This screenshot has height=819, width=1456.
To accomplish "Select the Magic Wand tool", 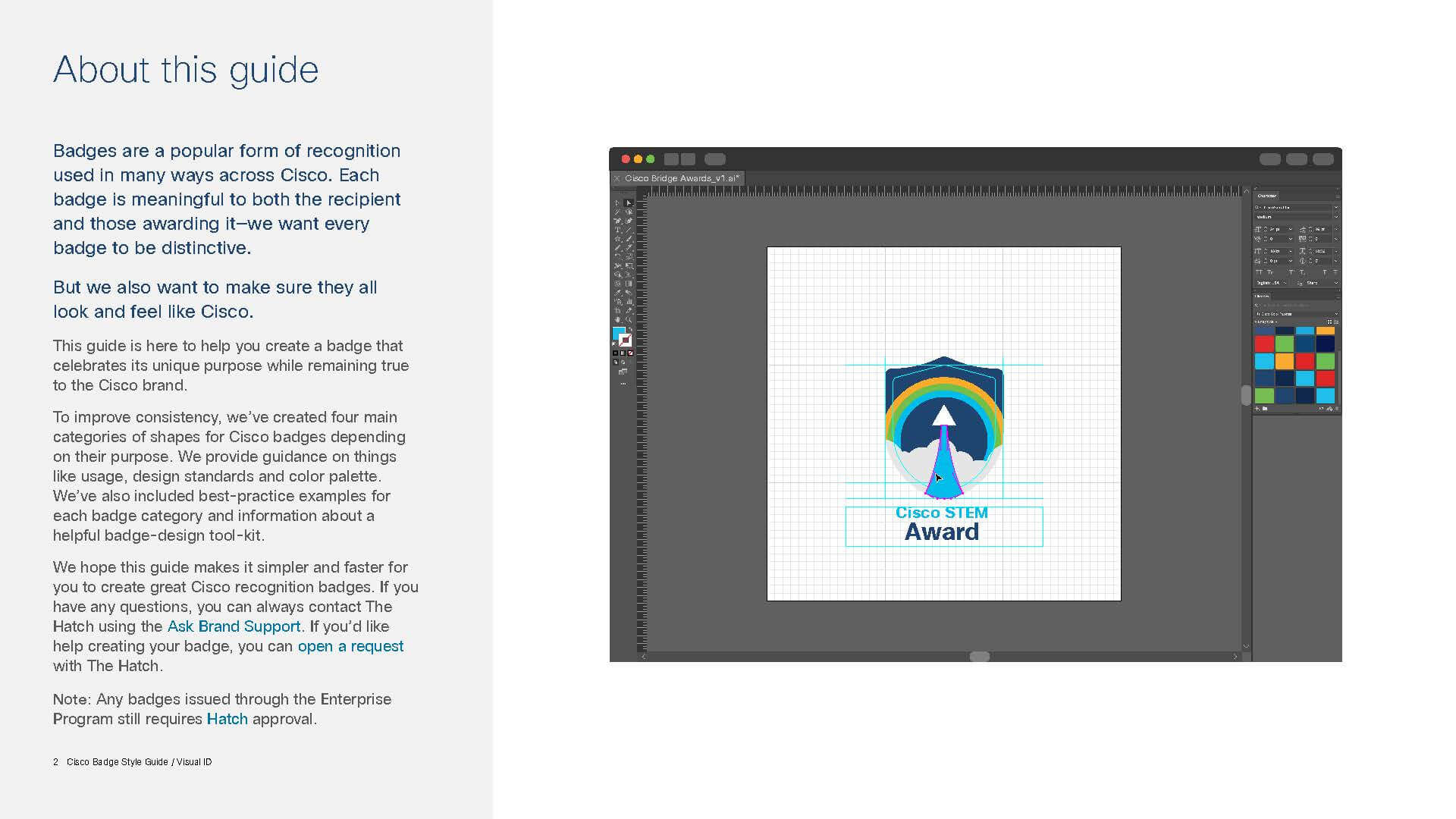I will click(617, 212).
